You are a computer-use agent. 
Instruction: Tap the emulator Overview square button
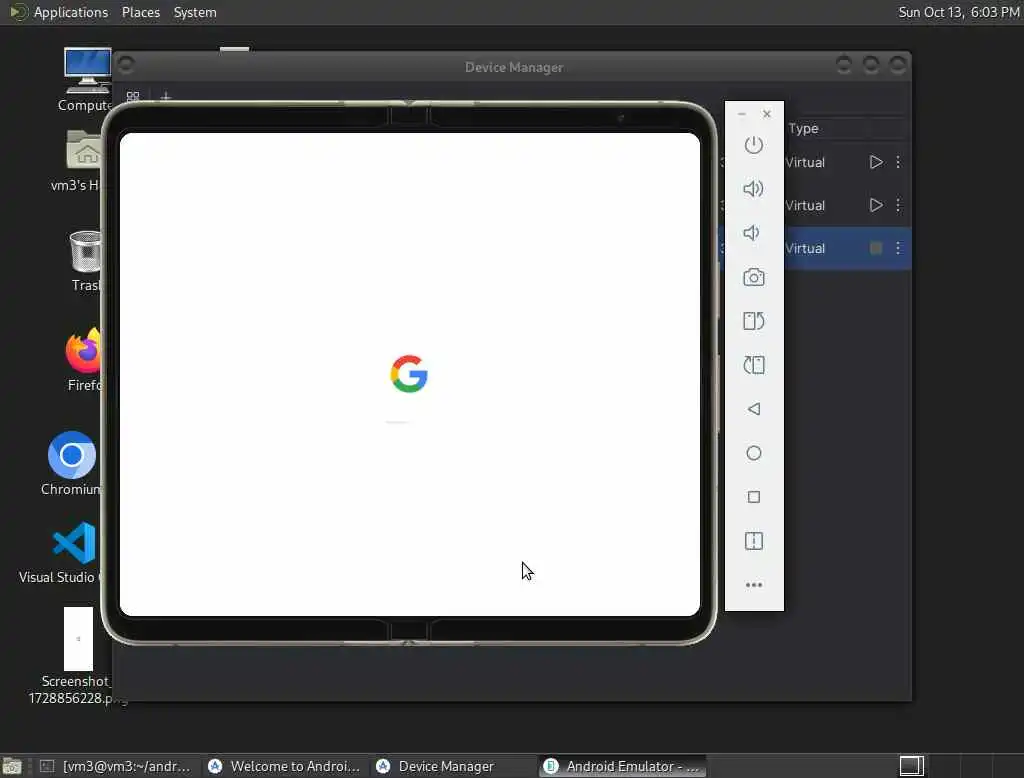(754, 497)
